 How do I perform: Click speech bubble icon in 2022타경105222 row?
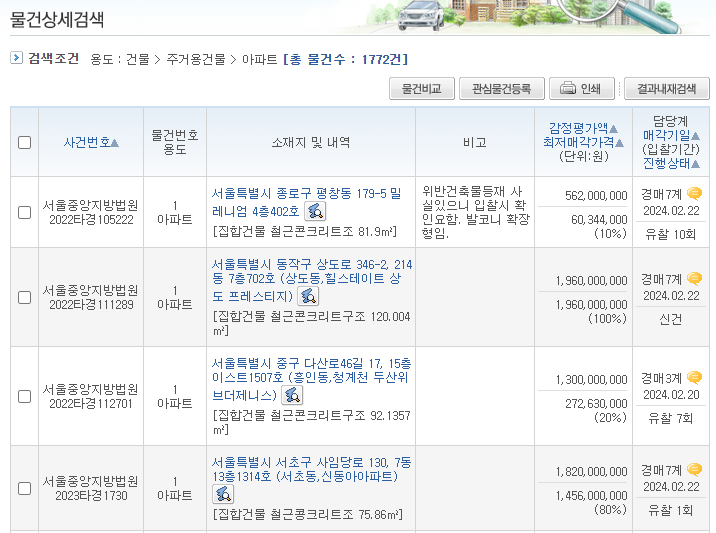click(695, 194)
